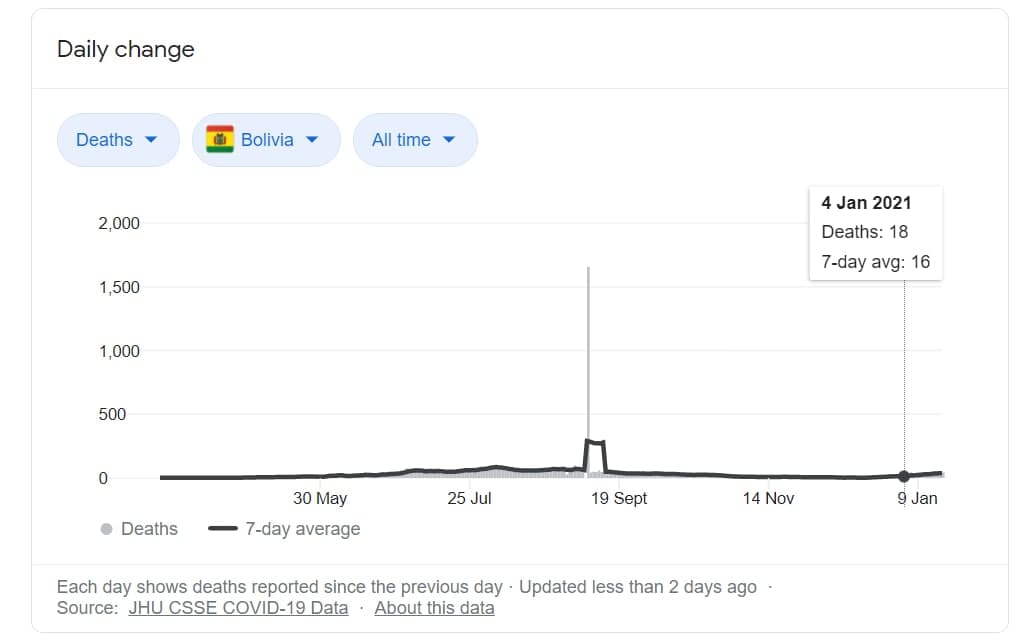Click the 7-day average plateau near 19 Sept
The height and width of the screenshot is (643, 1024).
[595, 441]
